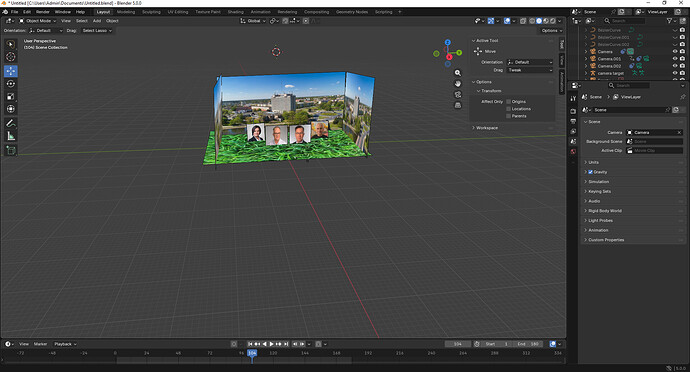This screenshot has height=372, width=690.
Task: Choose the Scale tool
Action: [x=11, y=96]
